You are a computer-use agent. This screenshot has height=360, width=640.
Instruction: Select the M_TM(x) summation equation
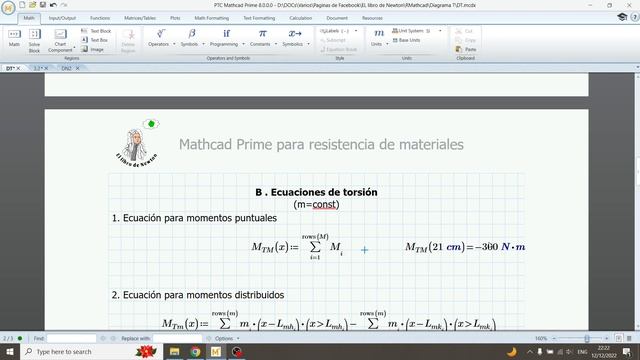297,247
